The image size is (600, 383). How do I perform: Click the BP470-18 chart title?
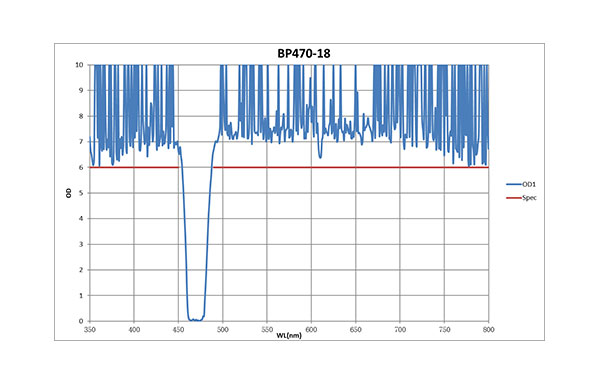304,53
